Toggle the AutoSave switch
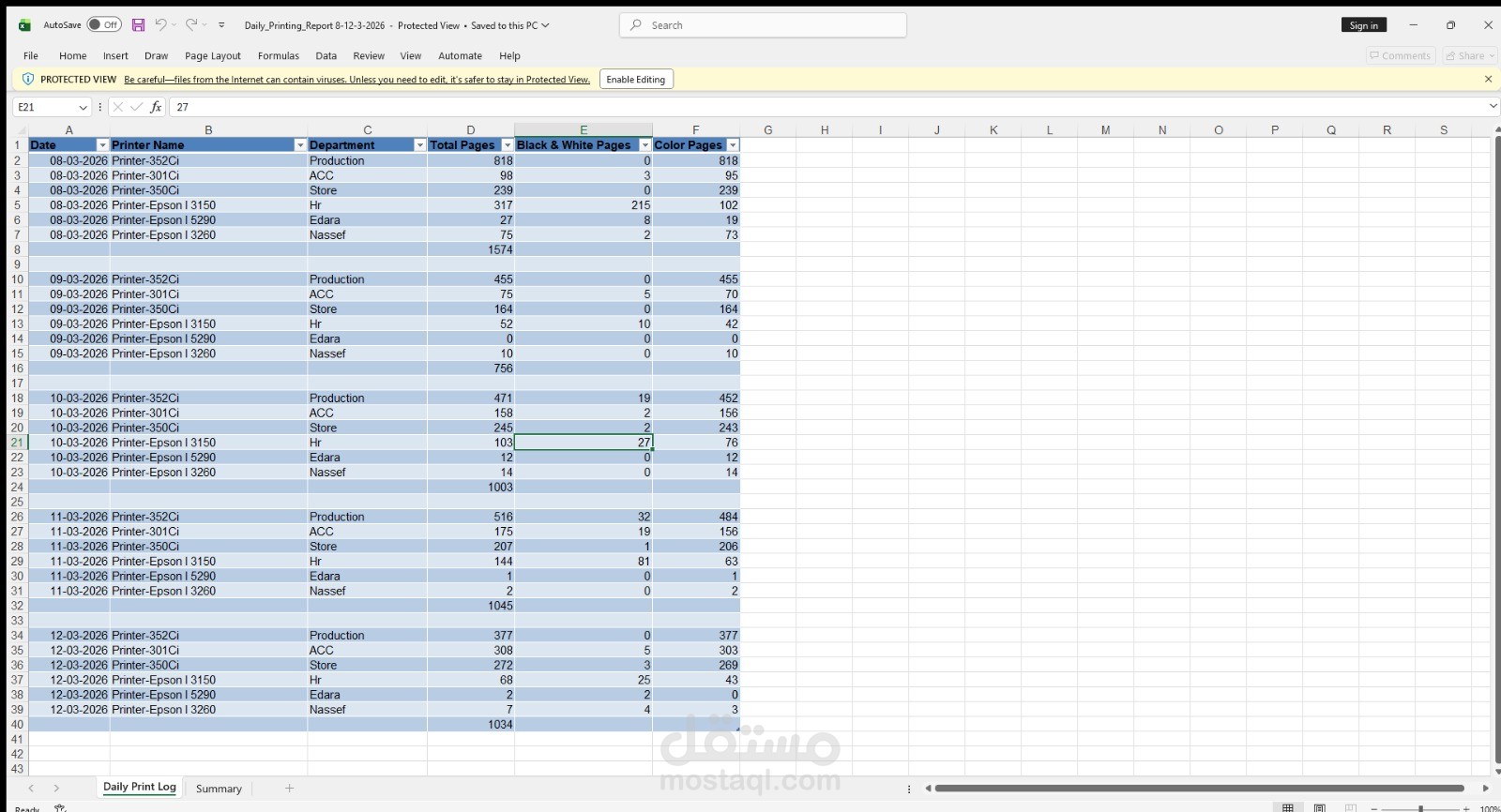The width and height of the screenshot is (1501, 812). coord(104,25)
